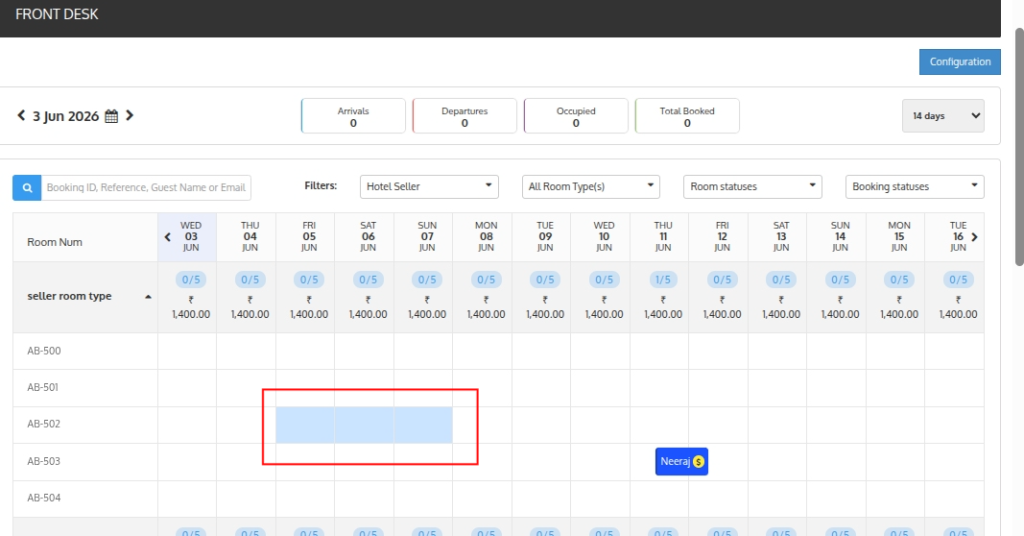The image size is (1024, 536).
Task: Click the 3 Jun 2026 date text
Action: click(66, 116)
